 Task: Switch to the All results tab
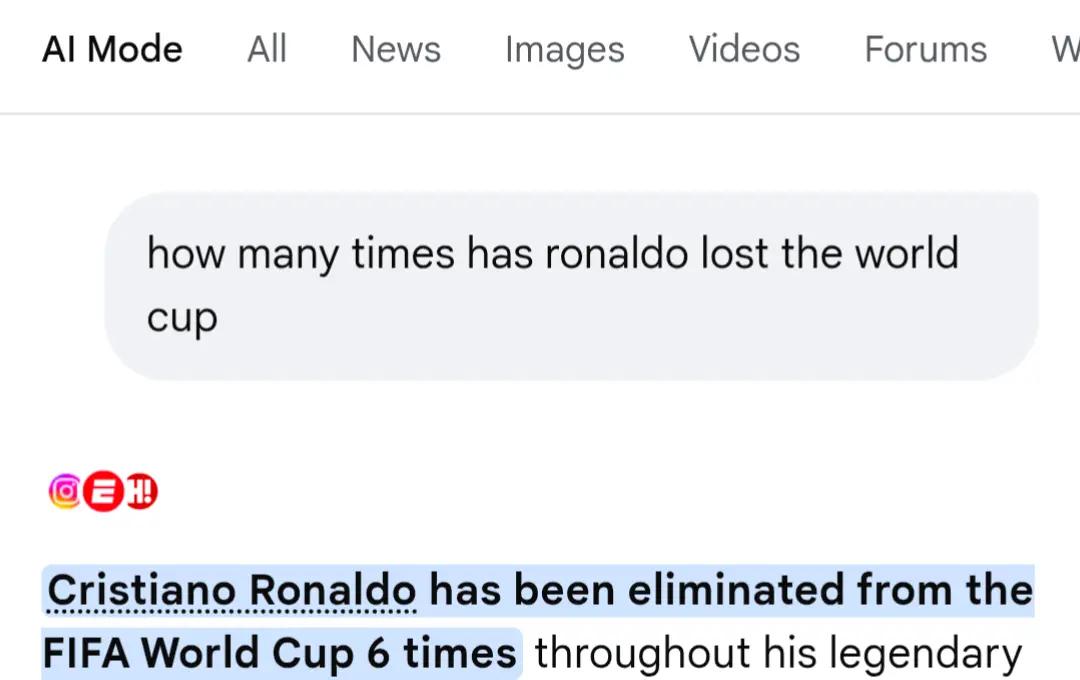point(267,50)
